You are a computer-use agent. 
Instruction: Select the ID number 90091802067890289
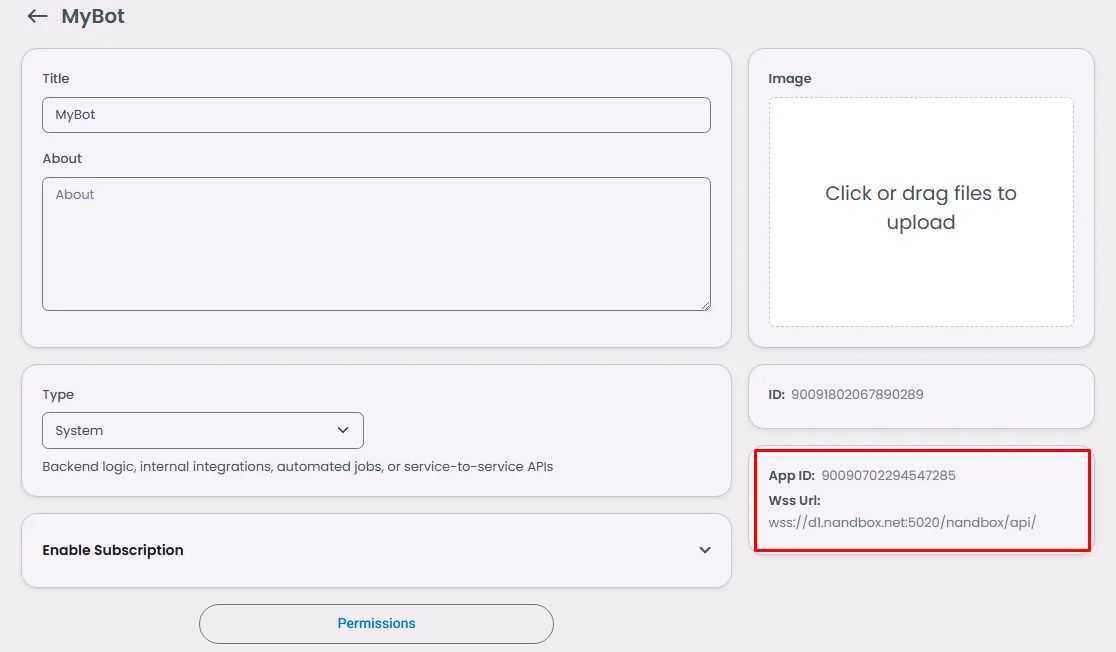[857, 394]
